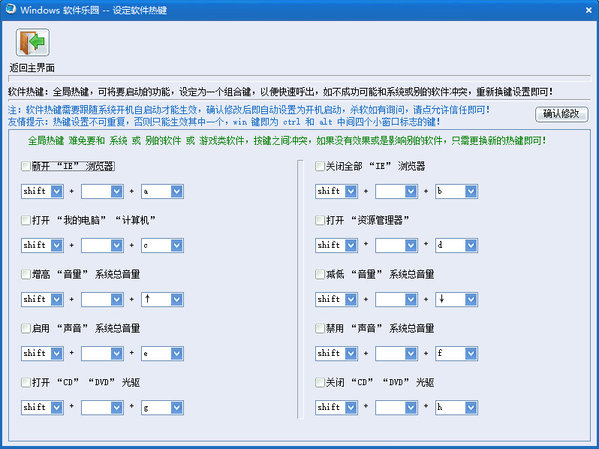Click the app icon in the title bar

coord(10,9)
